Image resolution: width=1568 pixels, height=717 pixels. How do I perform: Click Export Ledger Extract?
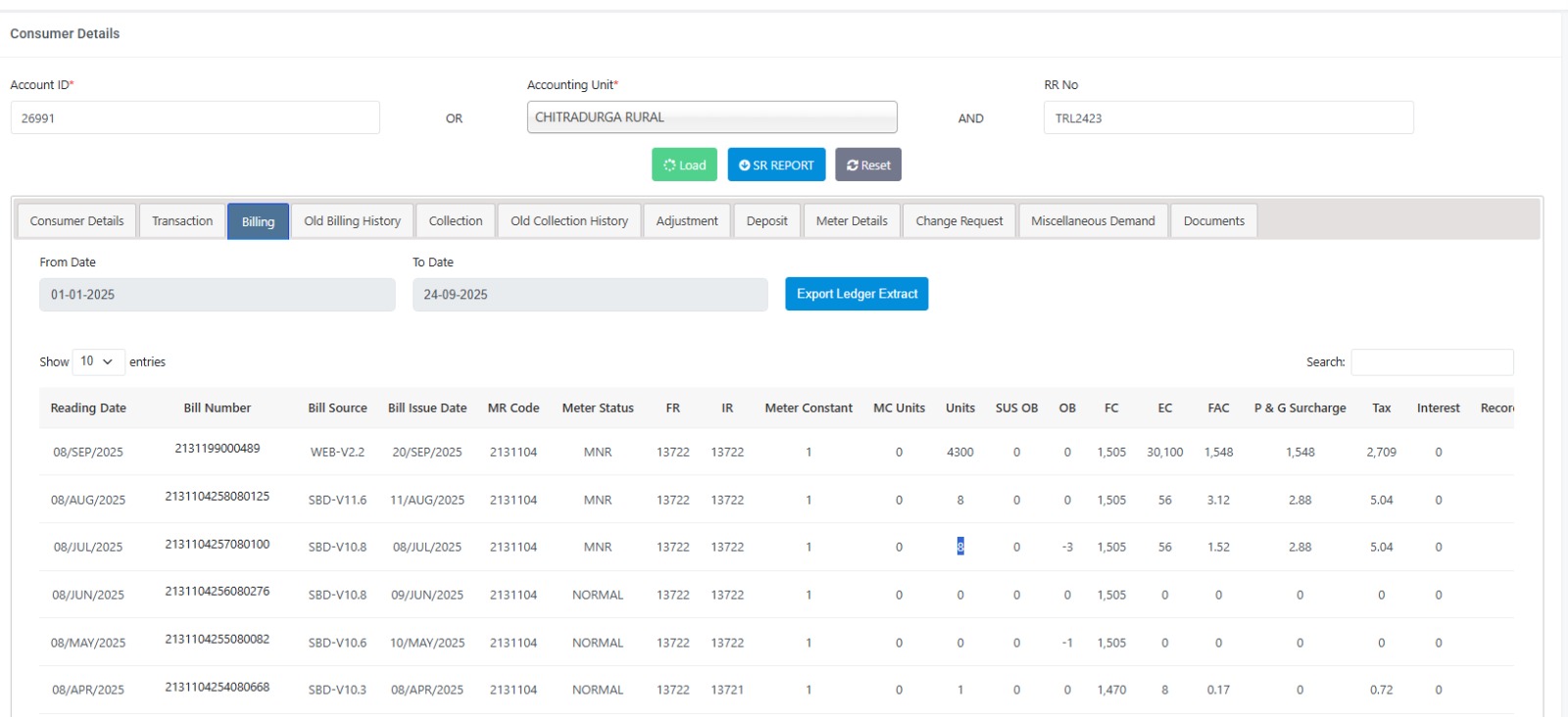(x=856, y=294)
